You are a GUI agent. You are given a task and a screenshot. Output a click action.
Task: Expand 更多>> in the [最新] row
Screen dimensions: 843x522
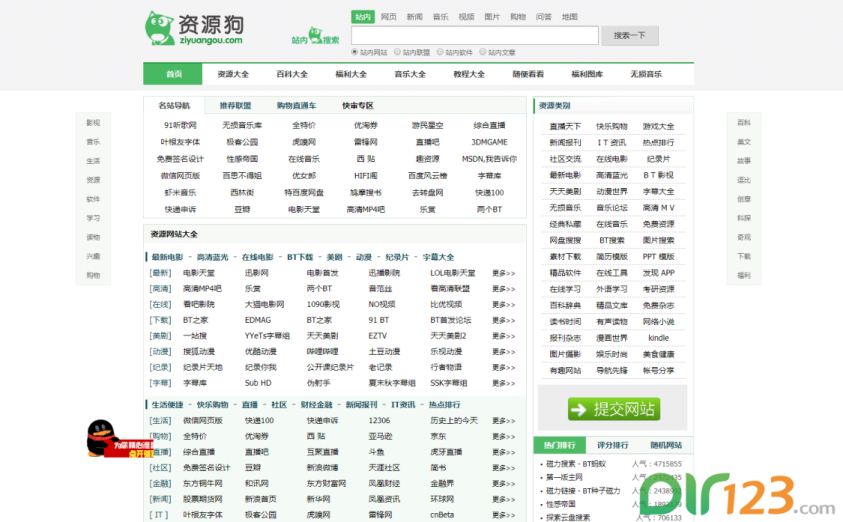[503, 273]
